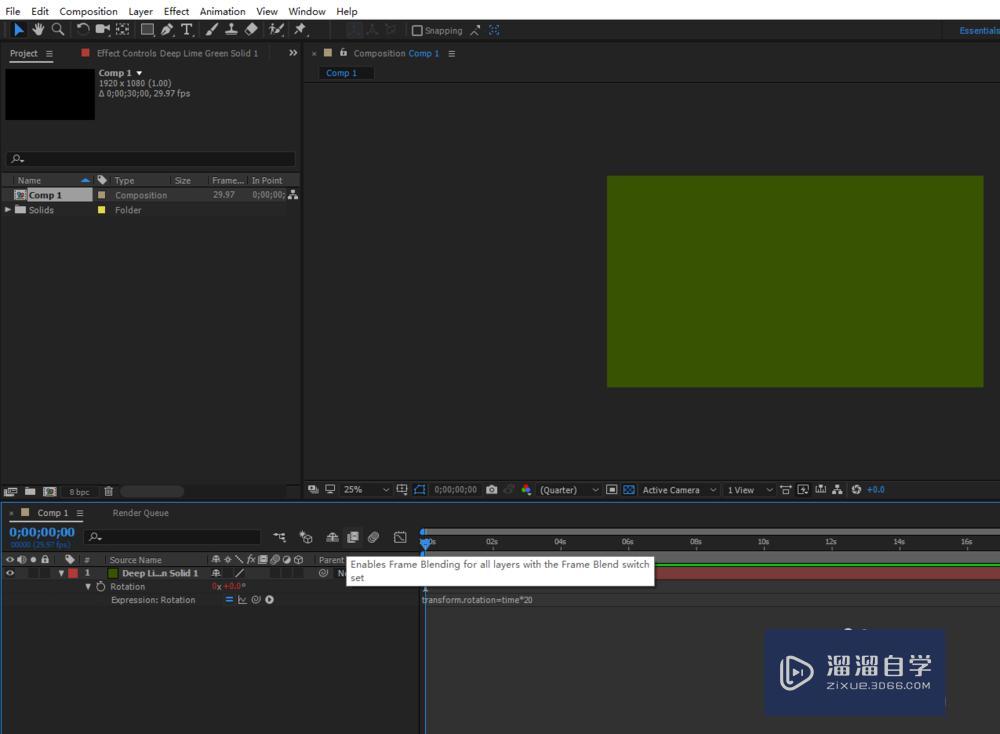Expand the Solids folder
This screenshot has width=1000, height=734.
(x=8, y=210)
